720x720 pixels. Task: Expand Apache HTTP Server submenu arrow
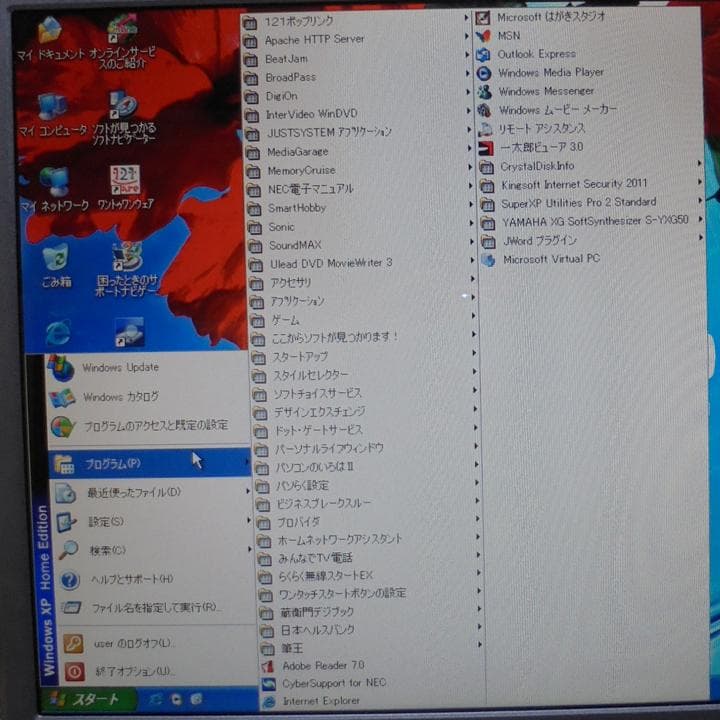[467, 36]
